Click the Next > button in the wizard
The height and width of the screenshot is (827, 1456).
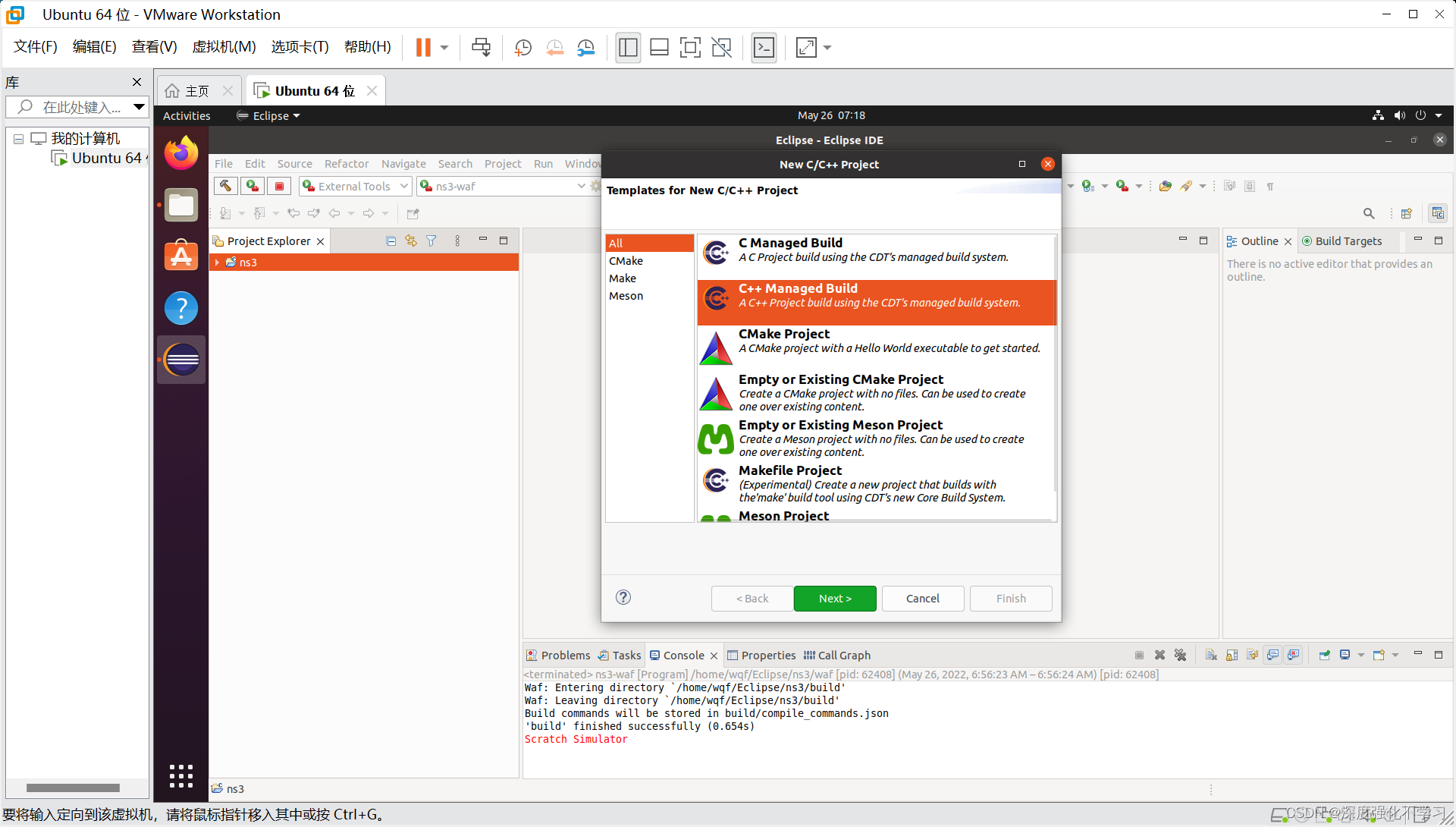(x=835, y=599)
